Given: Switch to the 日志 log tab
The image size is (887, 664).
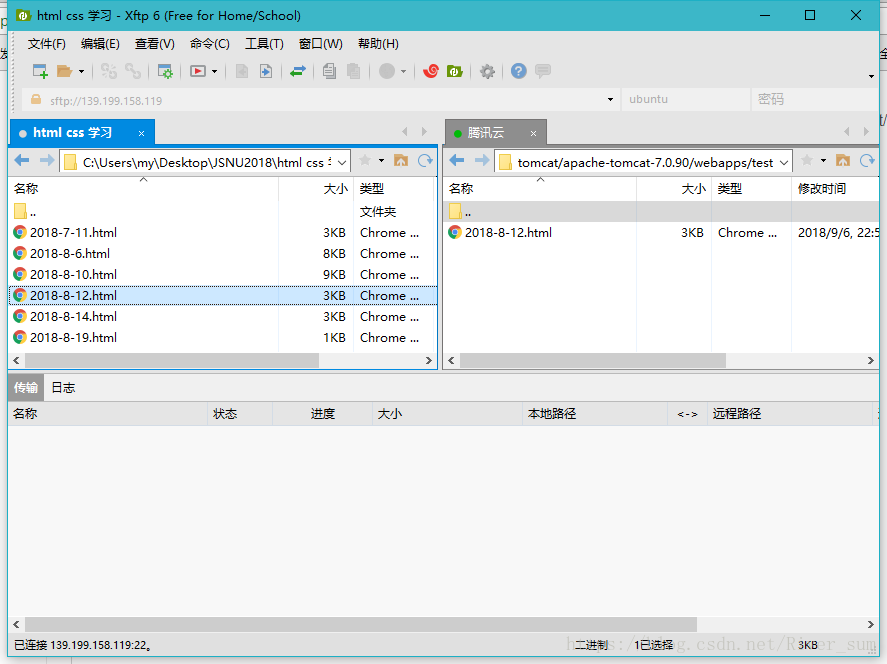Looking at the screenshot, I should tap(63, 388).
